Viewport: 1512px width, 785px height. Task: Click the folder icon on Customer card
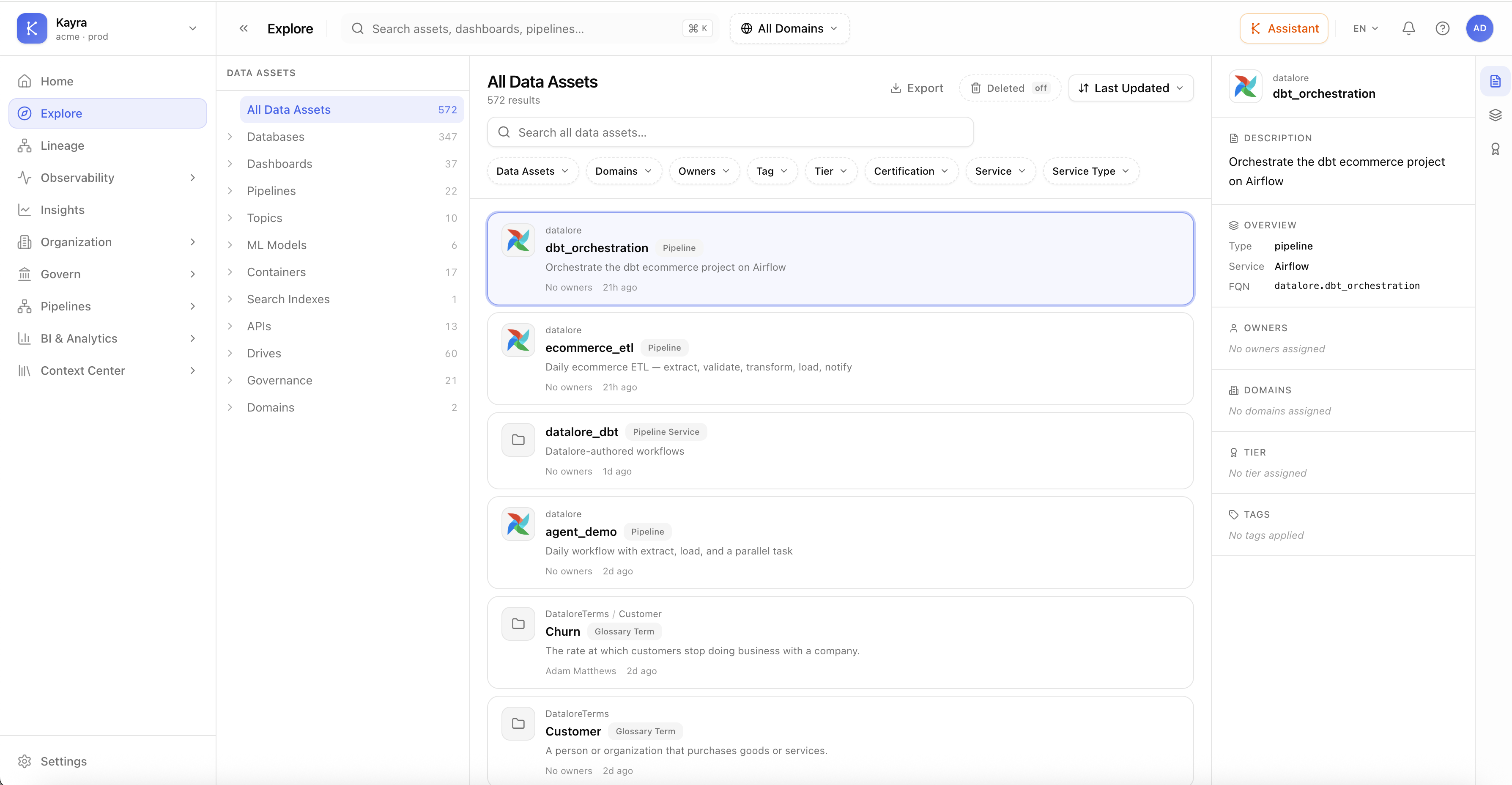[x=518, y=723]
